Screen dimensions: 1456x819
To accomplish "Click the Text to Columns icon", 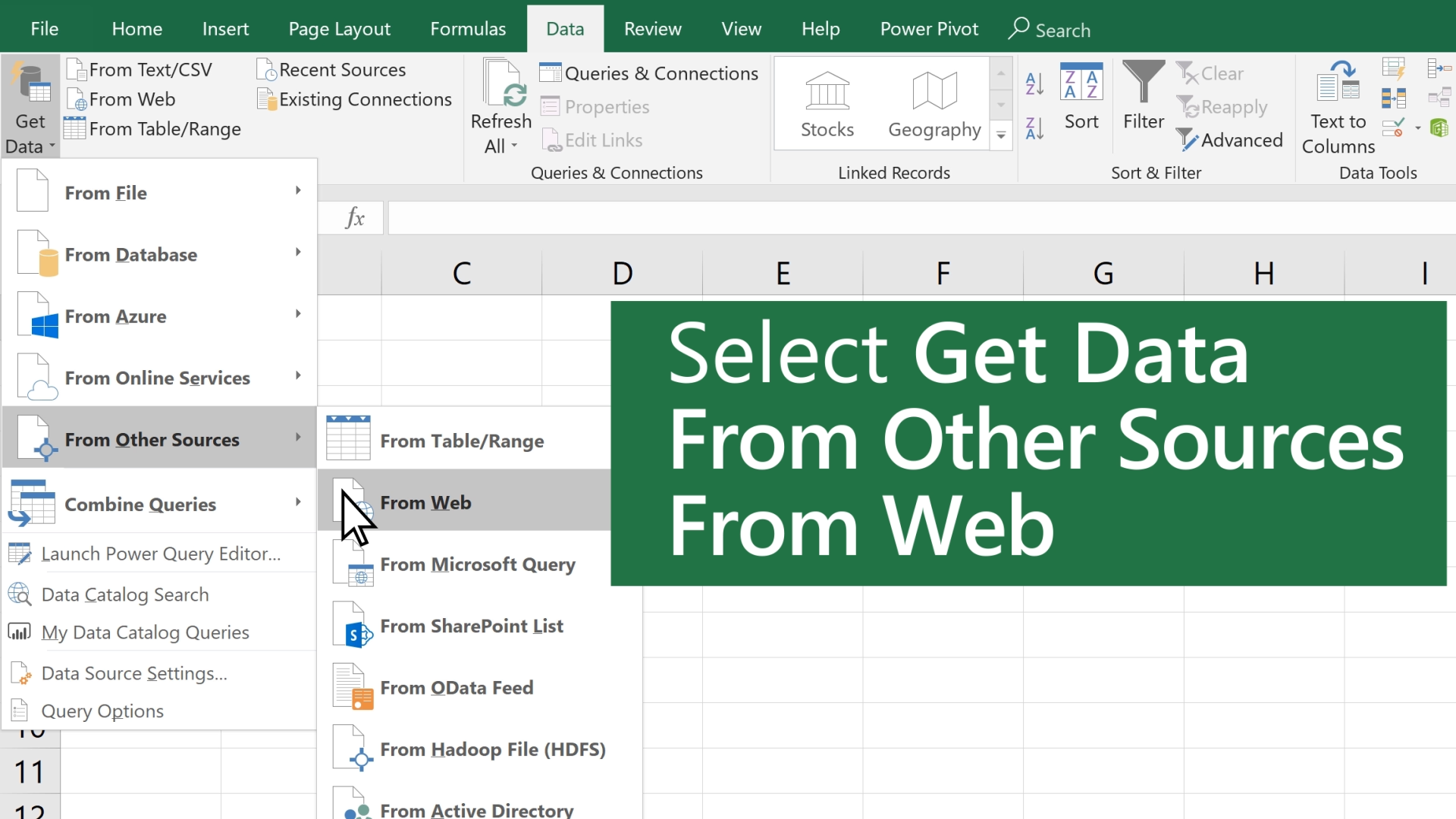I will coord(1338,107).
